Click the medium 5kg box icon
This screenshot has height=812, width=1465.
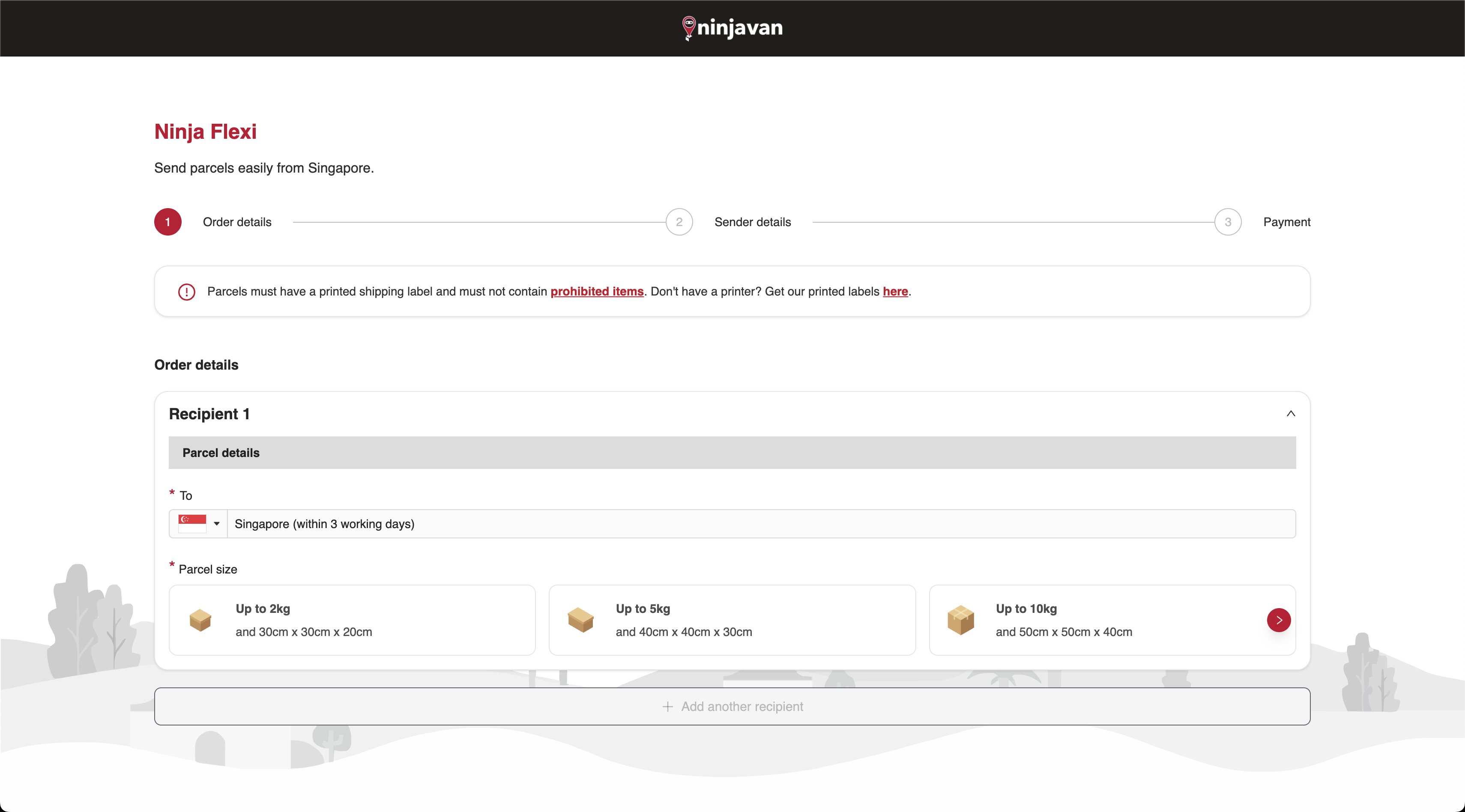coord(580,620)
